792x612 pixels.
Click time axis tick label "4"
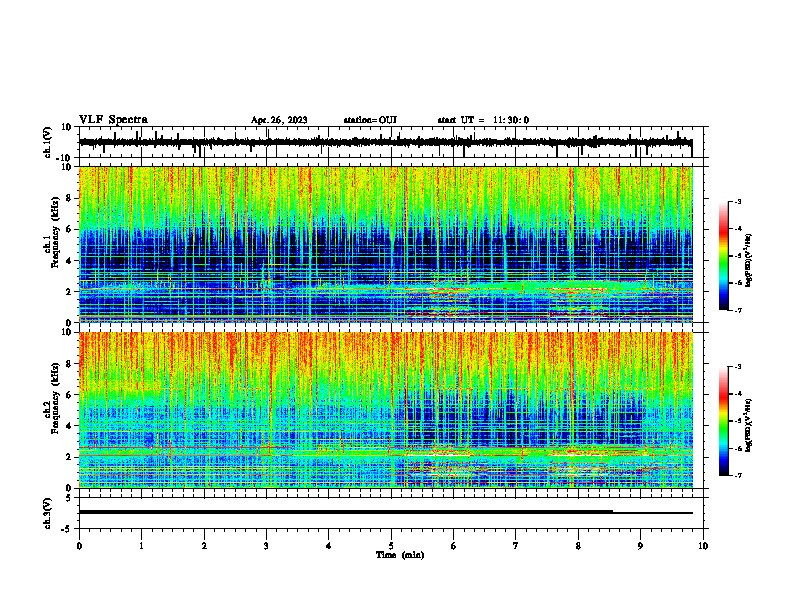coord(329,546)
